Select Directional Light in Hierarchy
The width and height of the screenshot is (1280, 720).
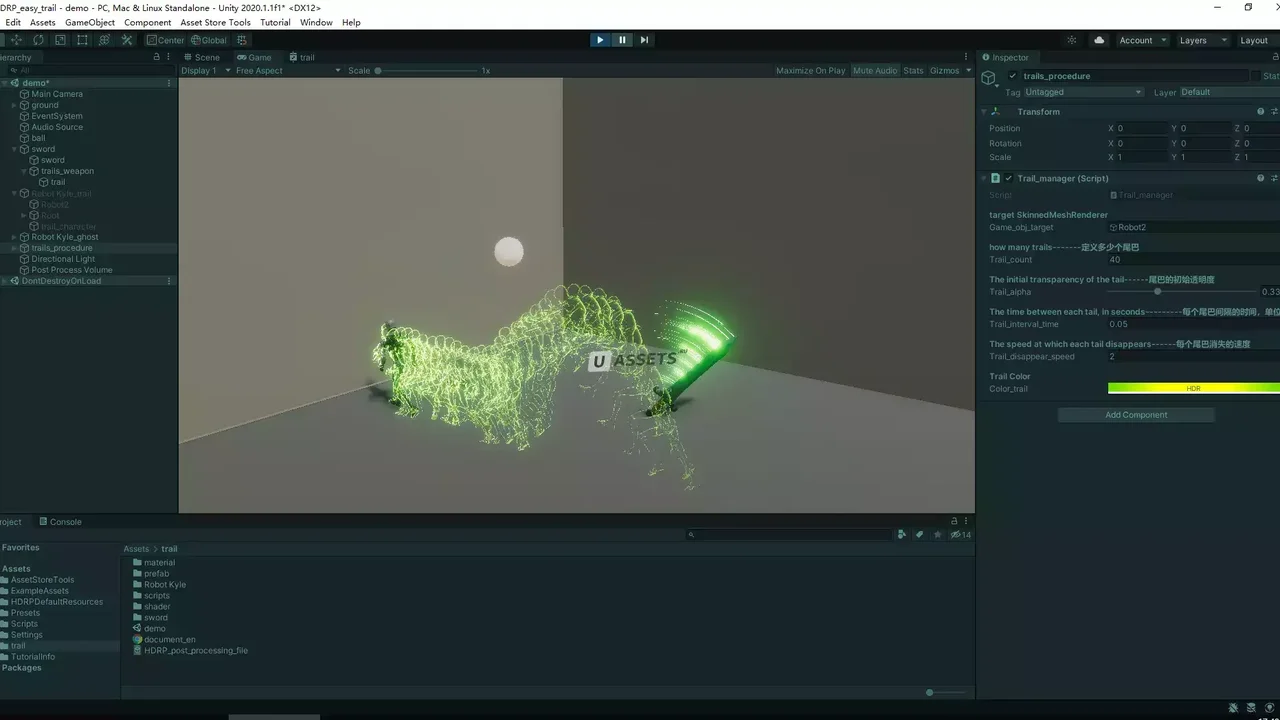[x=63, y=259]
